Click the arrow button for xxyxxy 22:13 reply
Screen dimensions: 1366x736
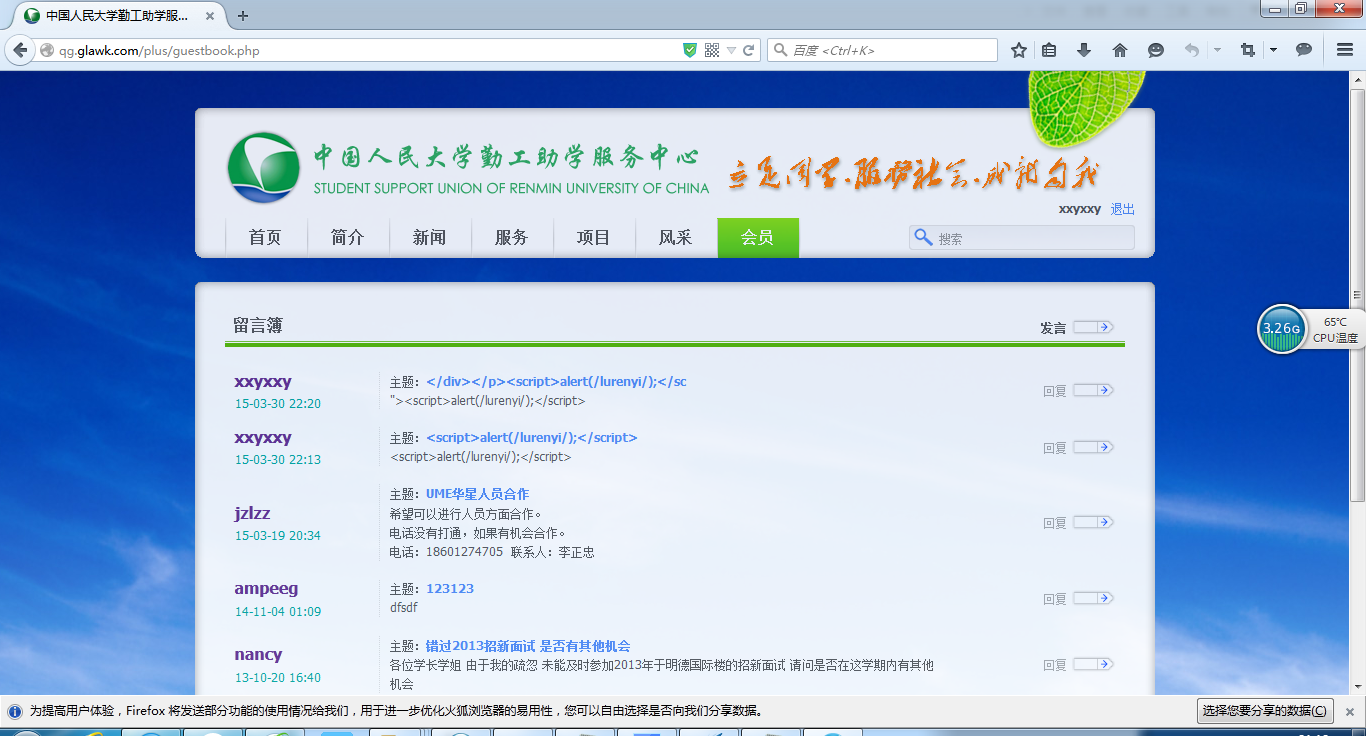pyautogui.click(x=1093, y=446)
